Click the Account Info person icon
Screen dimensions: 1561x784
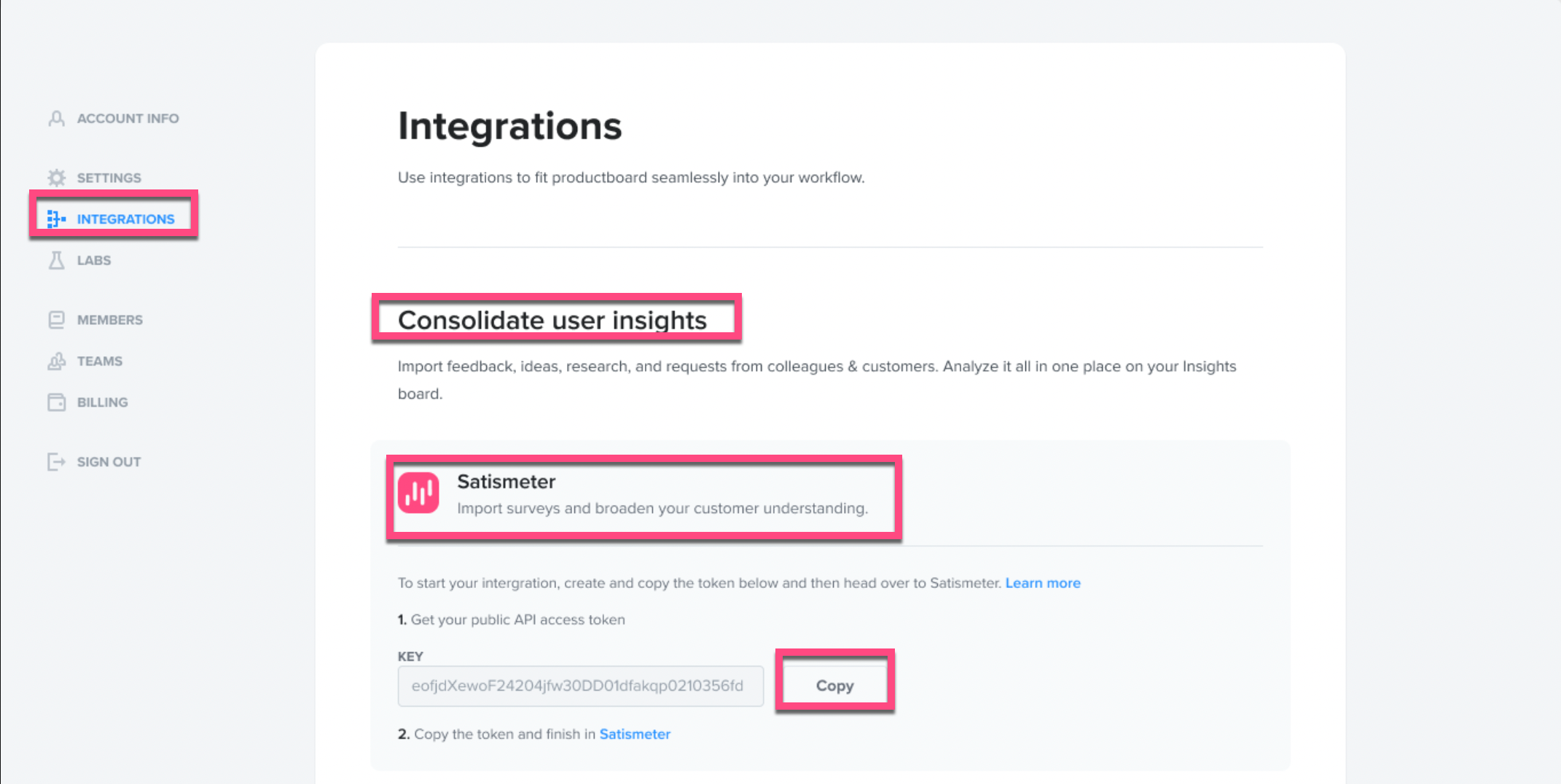tap(56, 118)
